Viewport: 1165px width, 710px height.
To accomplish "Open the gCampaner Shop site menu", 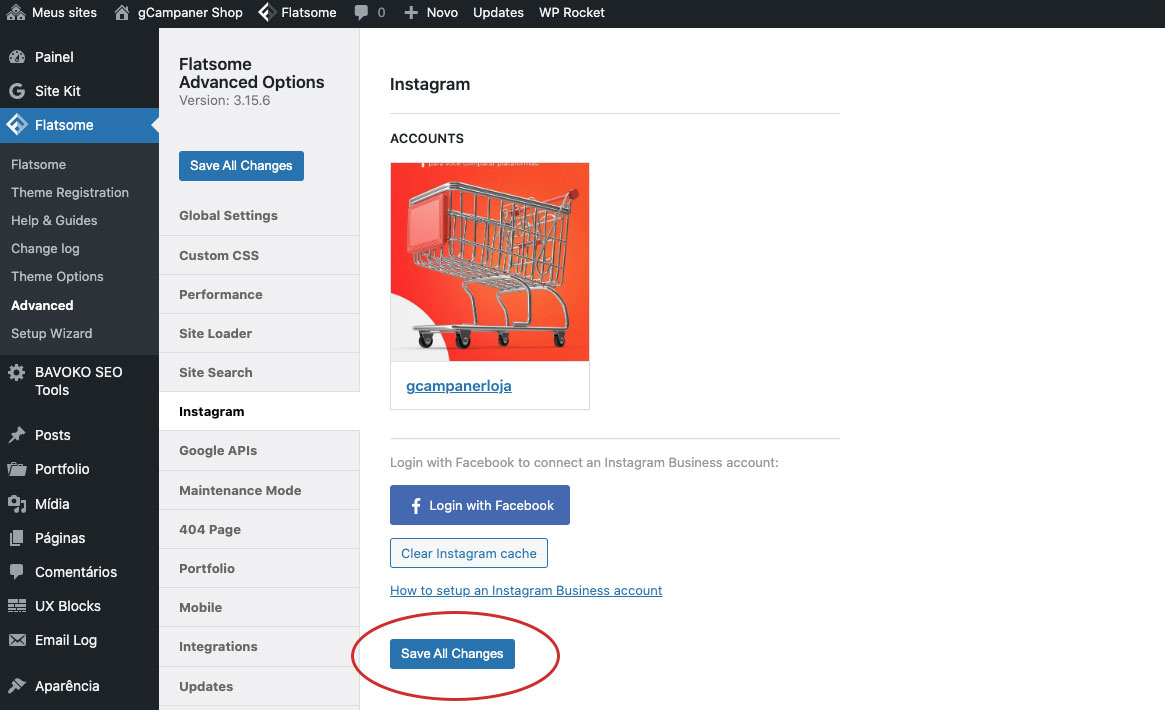I will pyautogui.click(x=179, y=13).
